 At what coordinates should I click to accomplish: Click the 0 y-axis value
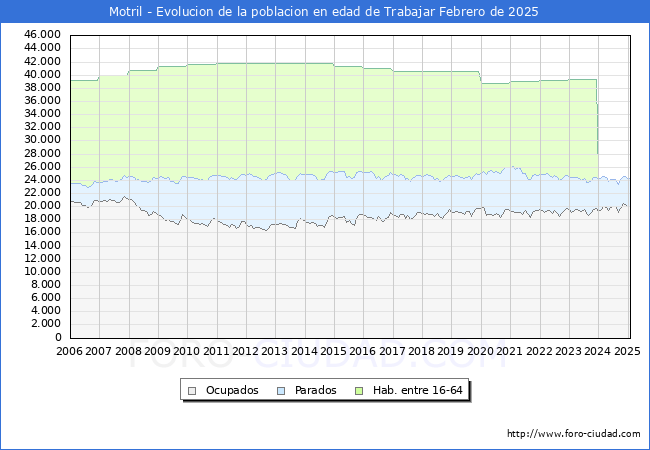point(58,337)
